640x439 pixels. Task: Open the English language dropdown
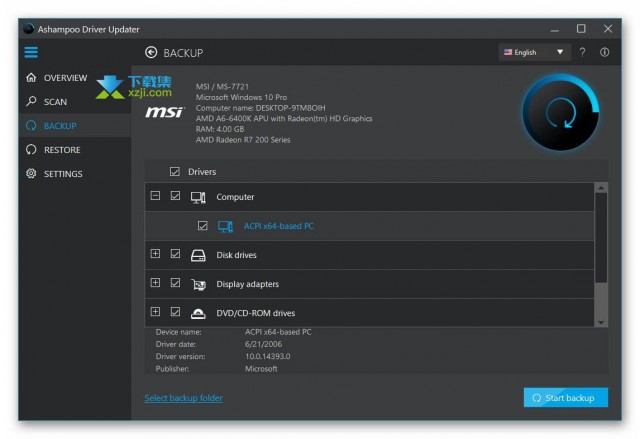point(534,52)
